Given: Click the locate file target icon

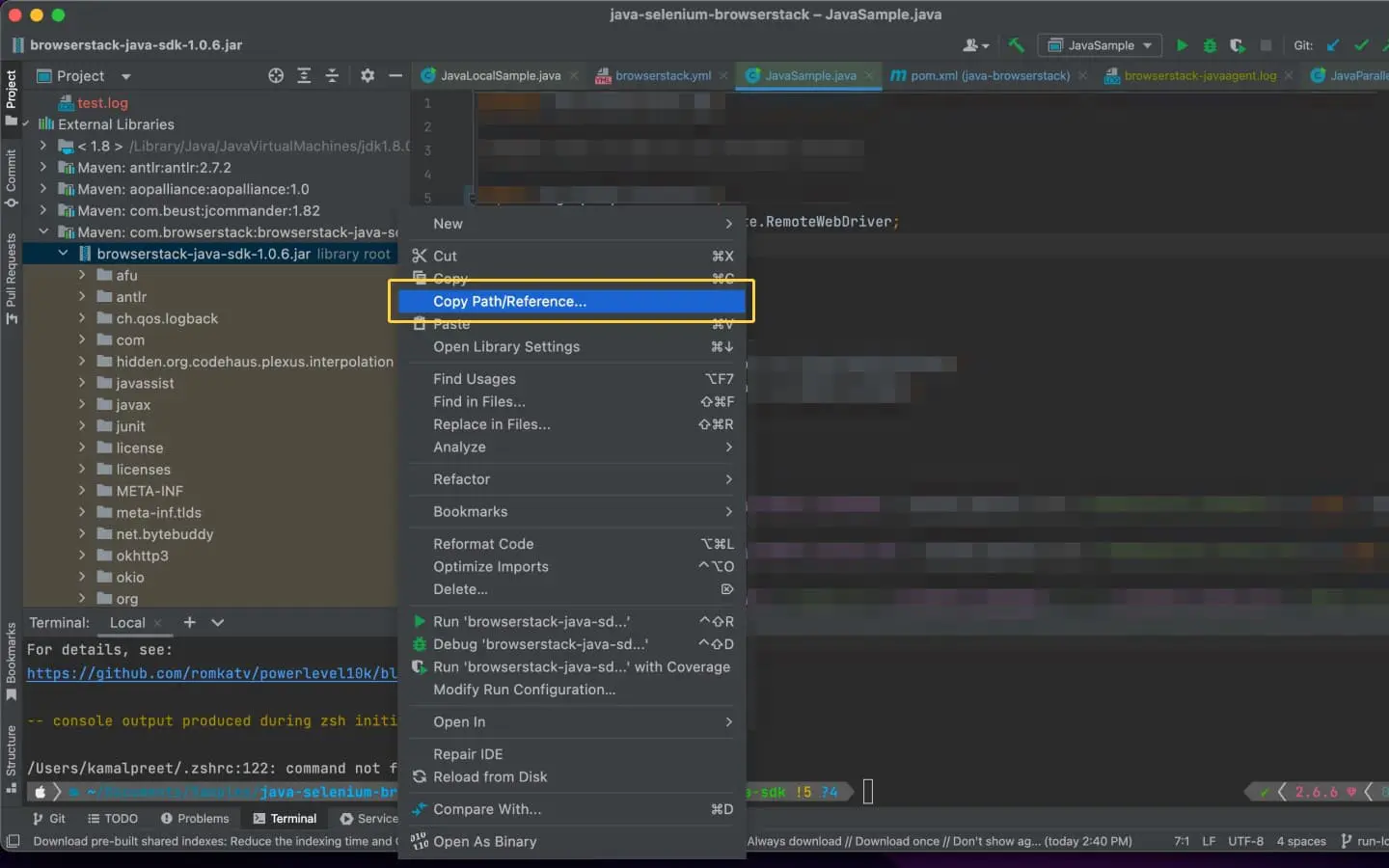Looking at the screenshot, I should click(x=276, y=75).
